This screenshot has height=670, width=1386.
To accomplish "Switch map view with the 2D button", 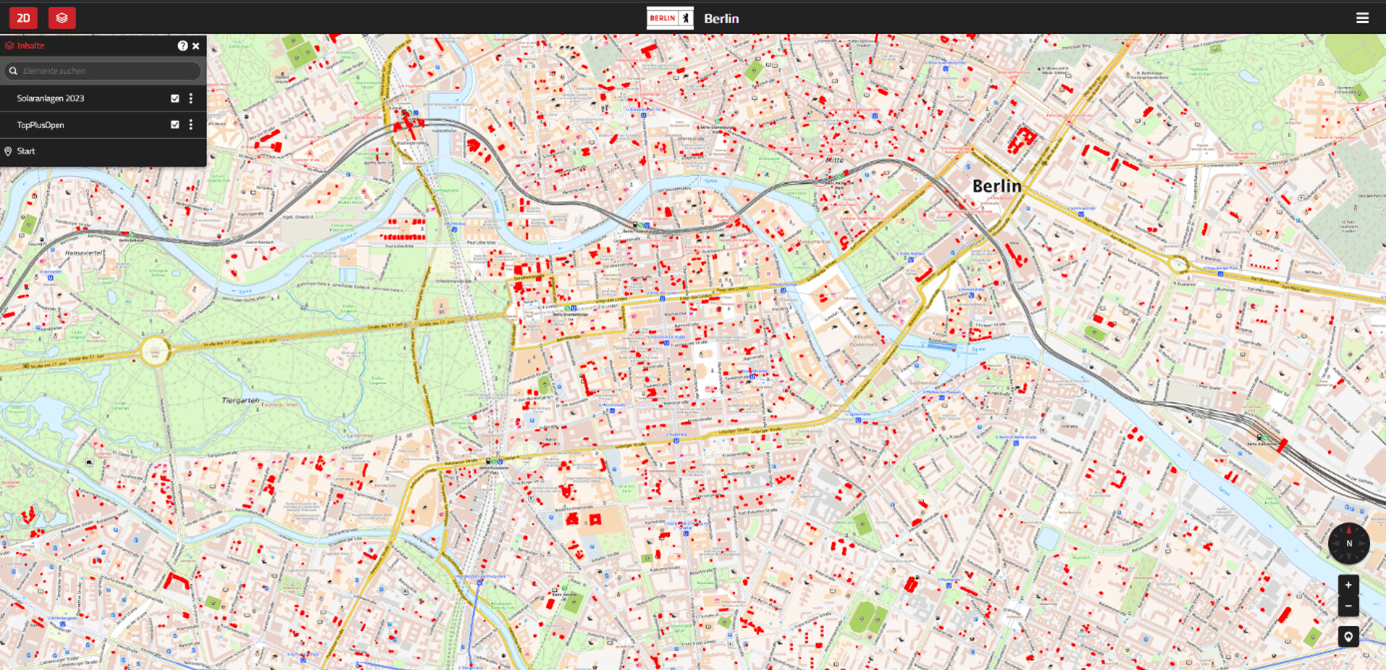I will [23, 17].
